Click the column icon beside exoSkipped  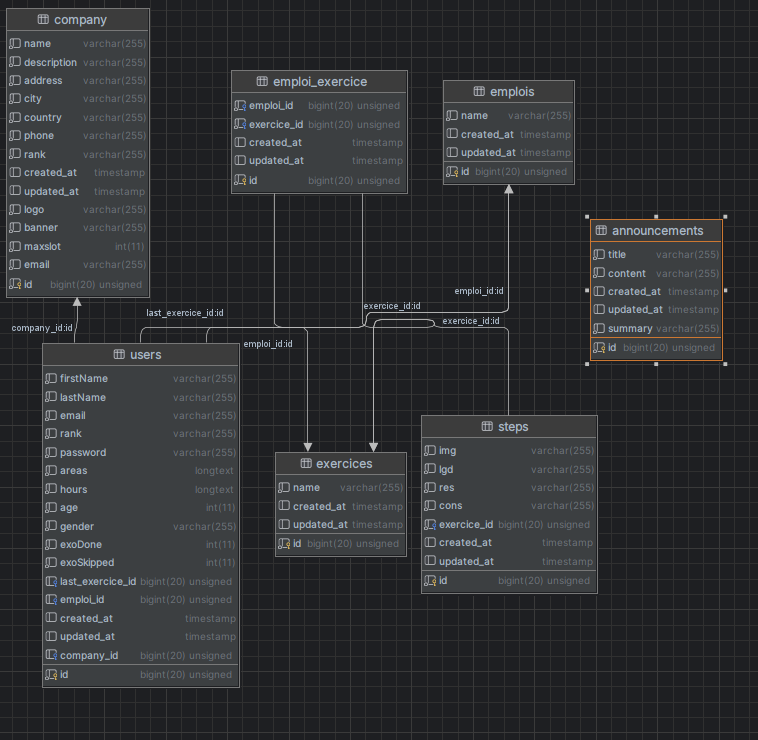click(51, 563)
